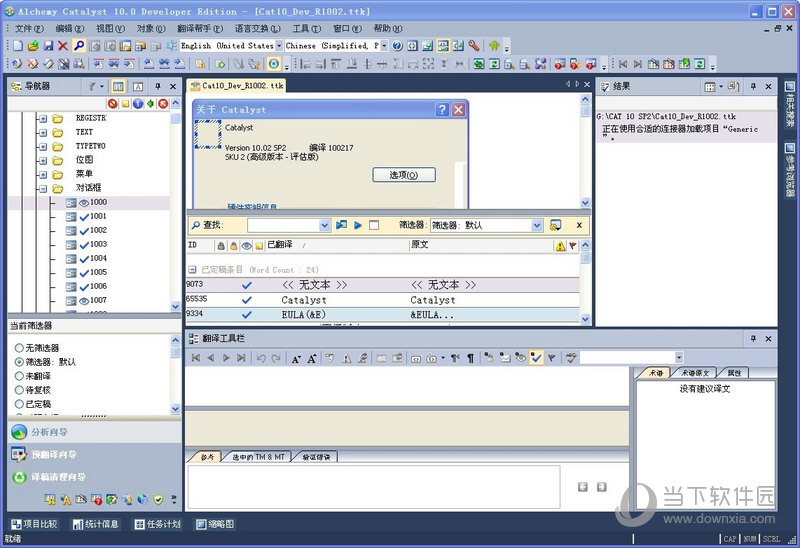Image resolution: width=800 pixels, height=548 pixels.
Task: Select the 已定稿 radio button
Action: 19,404
